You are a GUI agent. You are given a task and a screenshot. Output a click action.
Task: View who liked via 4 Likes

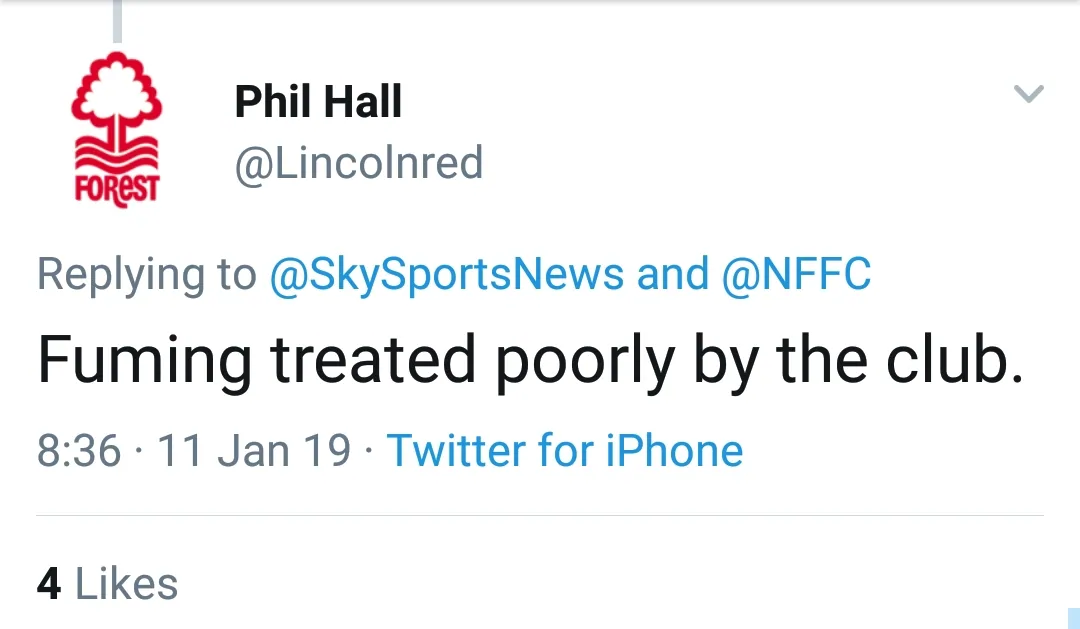click(107, 585)
